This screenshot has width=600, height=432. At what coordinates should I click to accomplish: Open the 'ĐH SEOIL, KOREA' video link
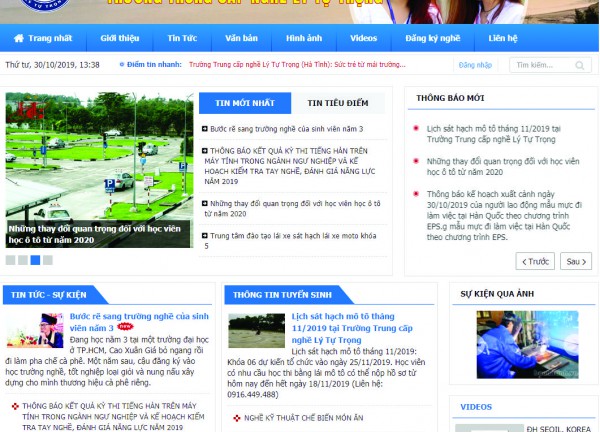(559, 429)
